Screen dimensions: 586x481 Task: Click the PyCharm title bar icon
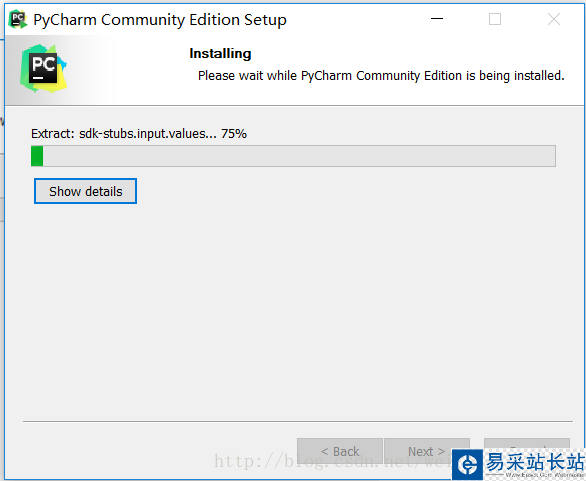coord(17,19)
